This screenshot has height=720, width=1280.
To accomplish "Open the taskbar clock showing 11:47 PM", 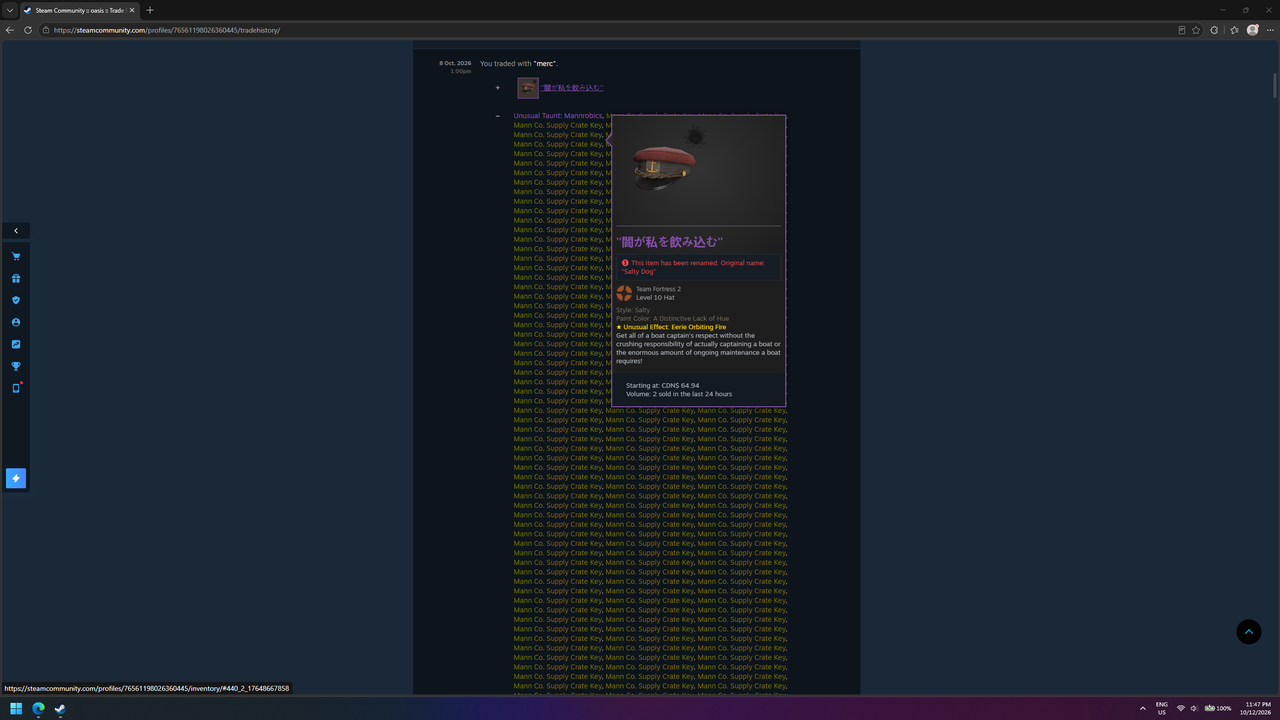I will 1258,708.
